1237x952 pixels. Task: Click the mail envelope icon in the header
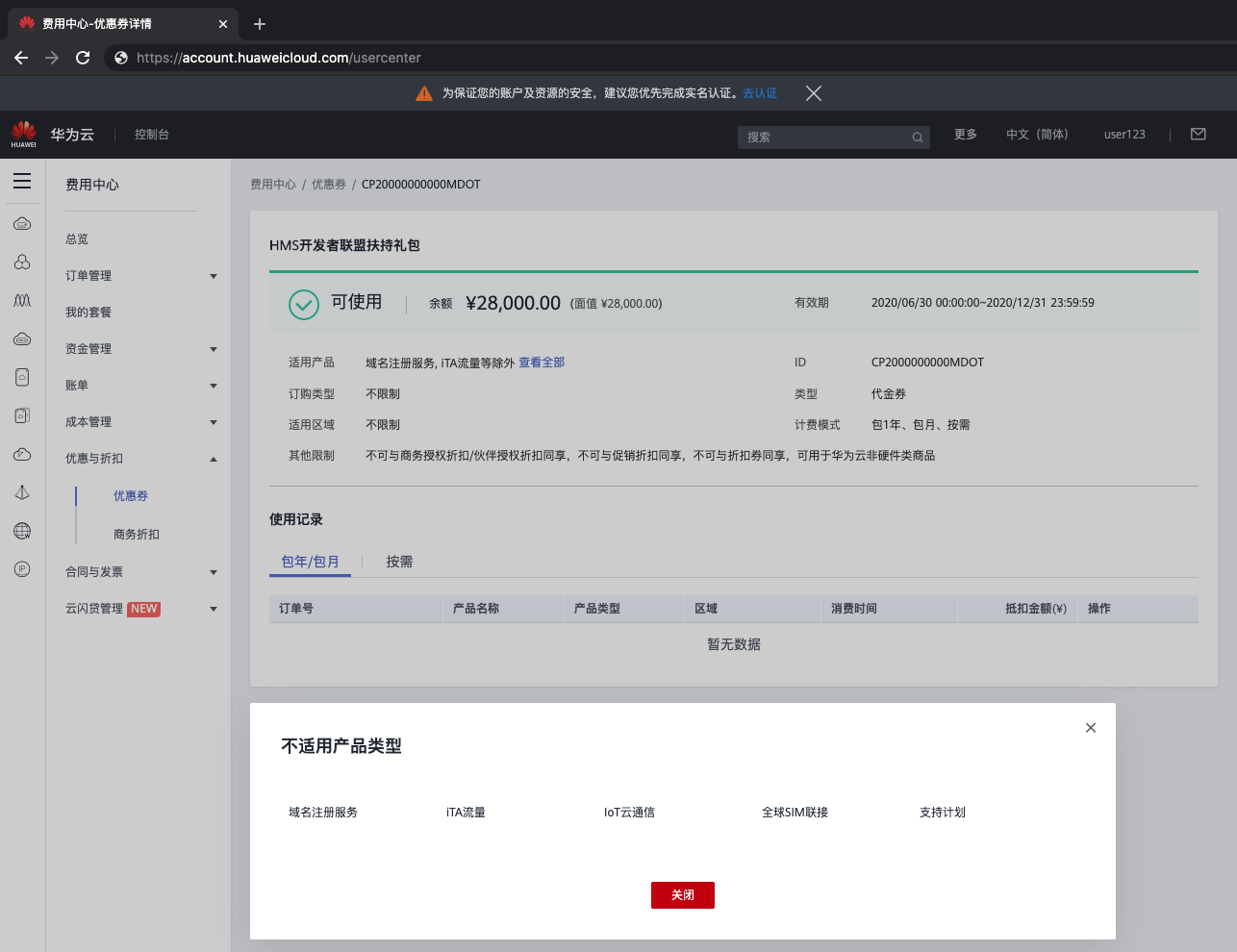1198,135
